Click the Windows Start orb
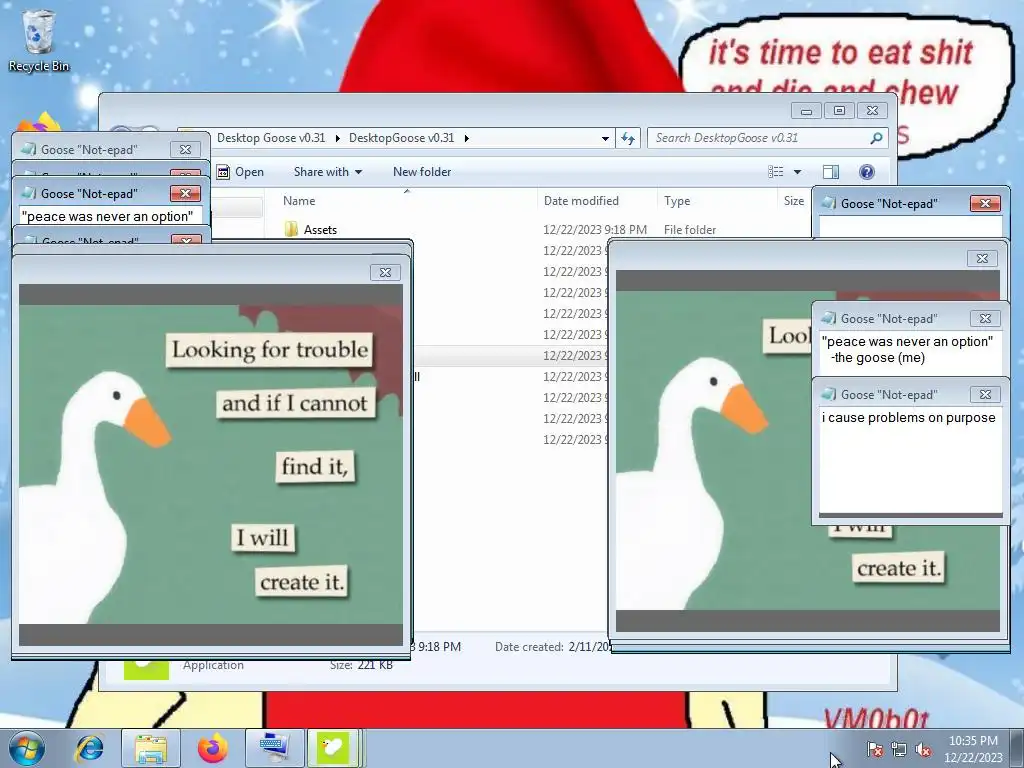 pyautogui.click(x=27, y=748)
